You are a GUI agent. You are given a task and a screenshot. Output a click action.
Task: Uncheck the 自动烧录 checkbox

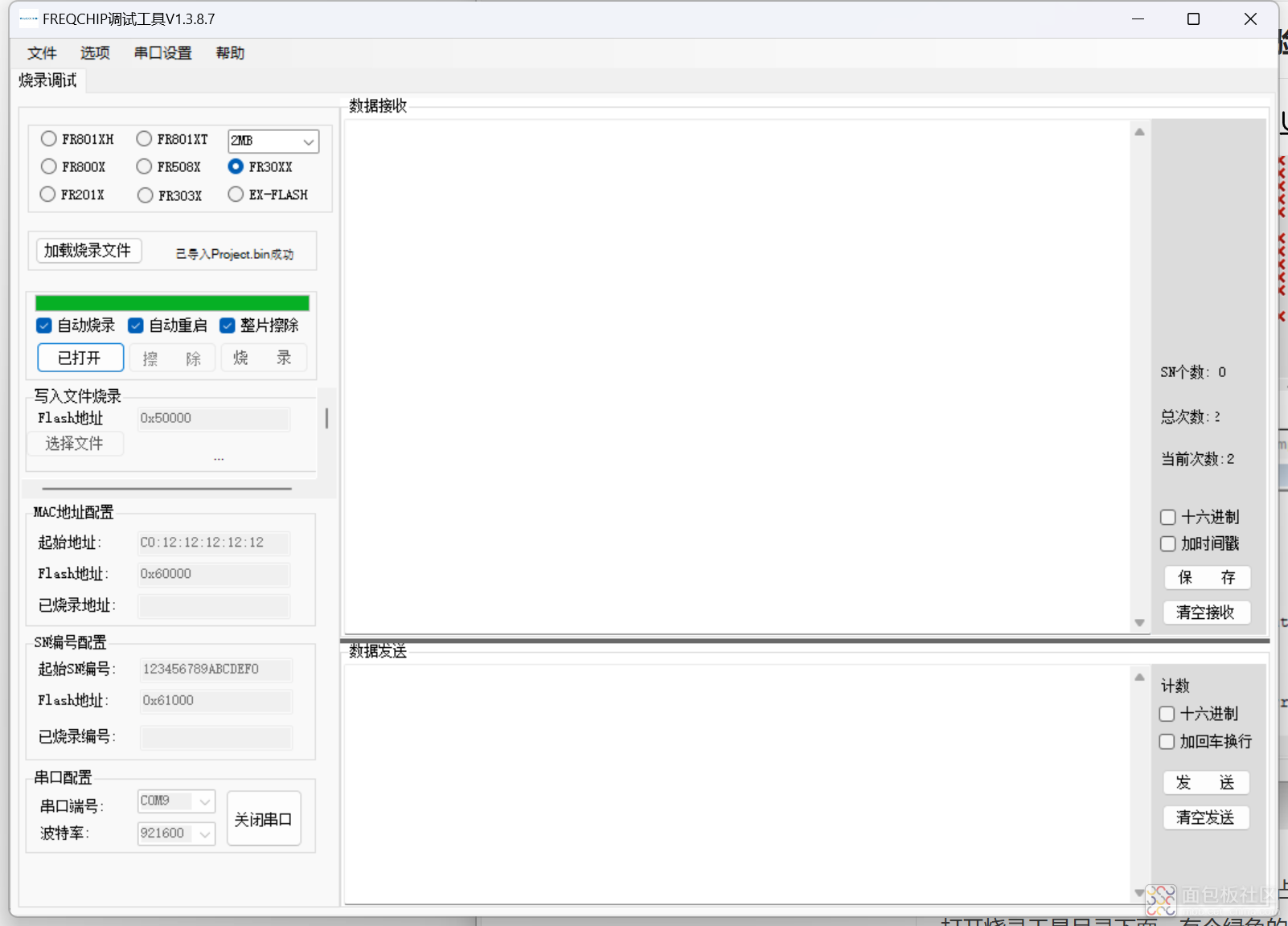[x=45, y=326]
